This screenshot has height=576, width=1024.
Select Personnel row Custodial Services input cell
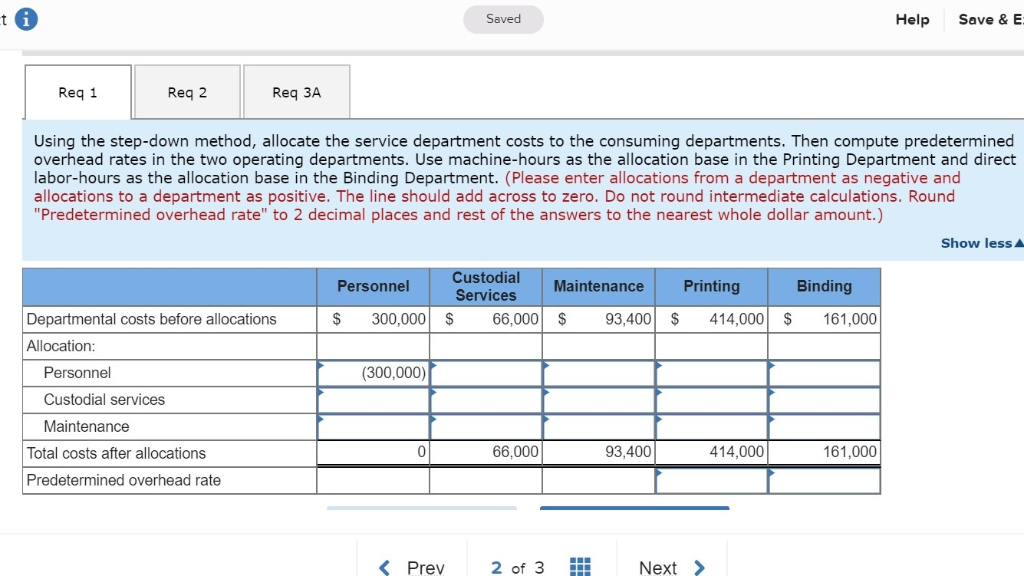(x=486, y=373)
